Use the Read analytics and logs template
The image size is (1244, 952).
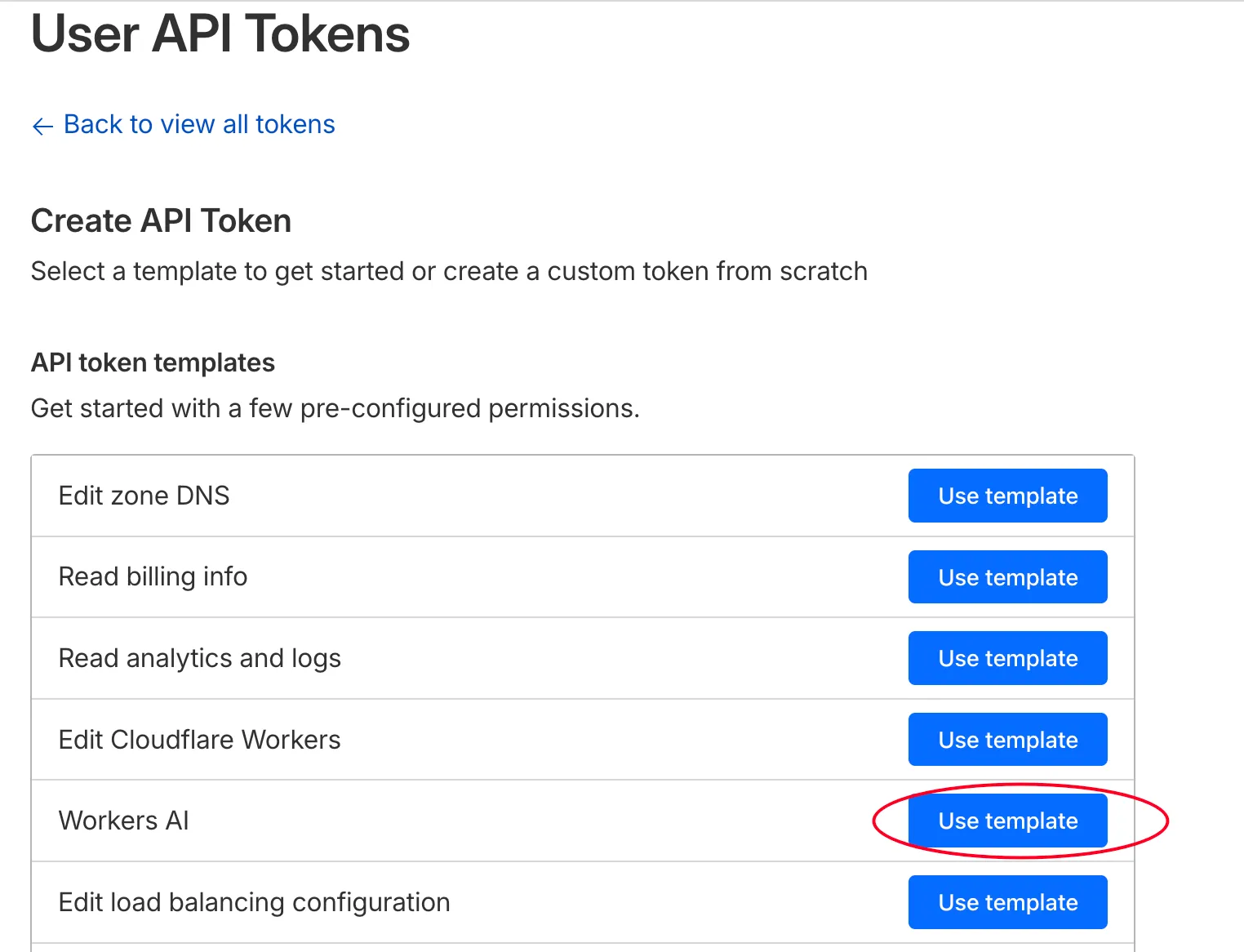(x=1007, y=658)
